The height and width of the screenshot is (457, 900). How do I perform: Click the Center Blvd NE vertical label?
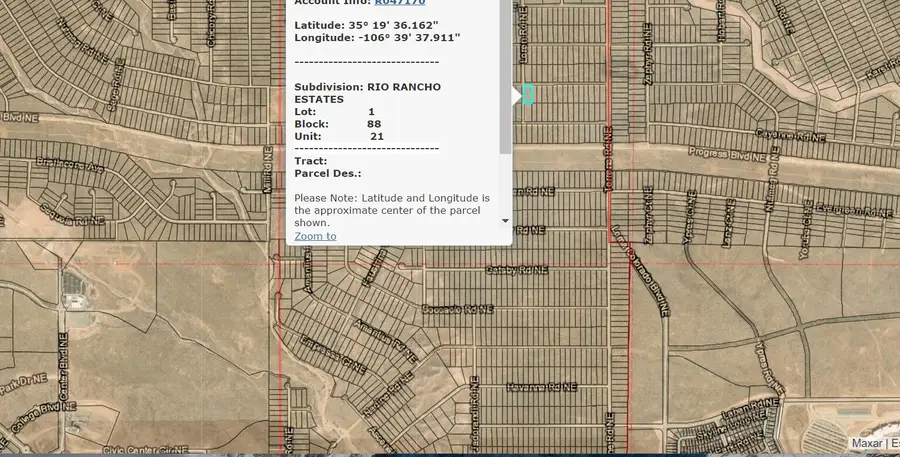[63, 367]
